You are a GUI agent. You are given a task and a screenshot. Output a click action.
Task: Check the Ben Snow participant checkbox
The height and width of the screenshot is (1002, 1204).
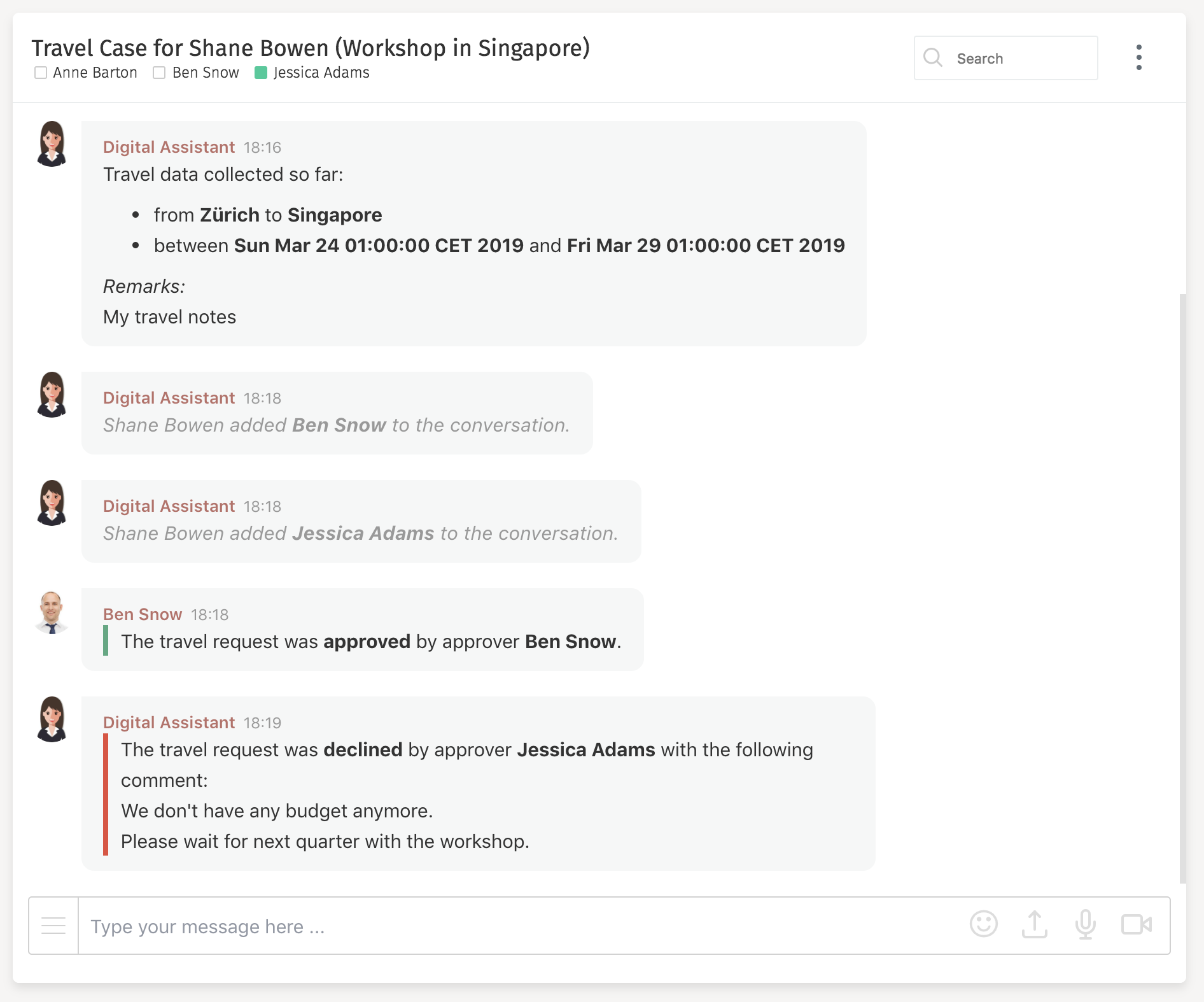[x=158, y=73]
